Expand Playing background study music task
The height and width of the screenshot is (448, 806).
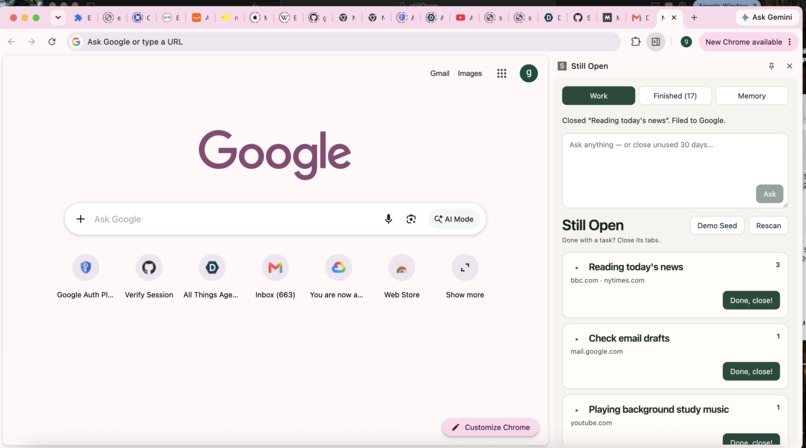point(577,410)
